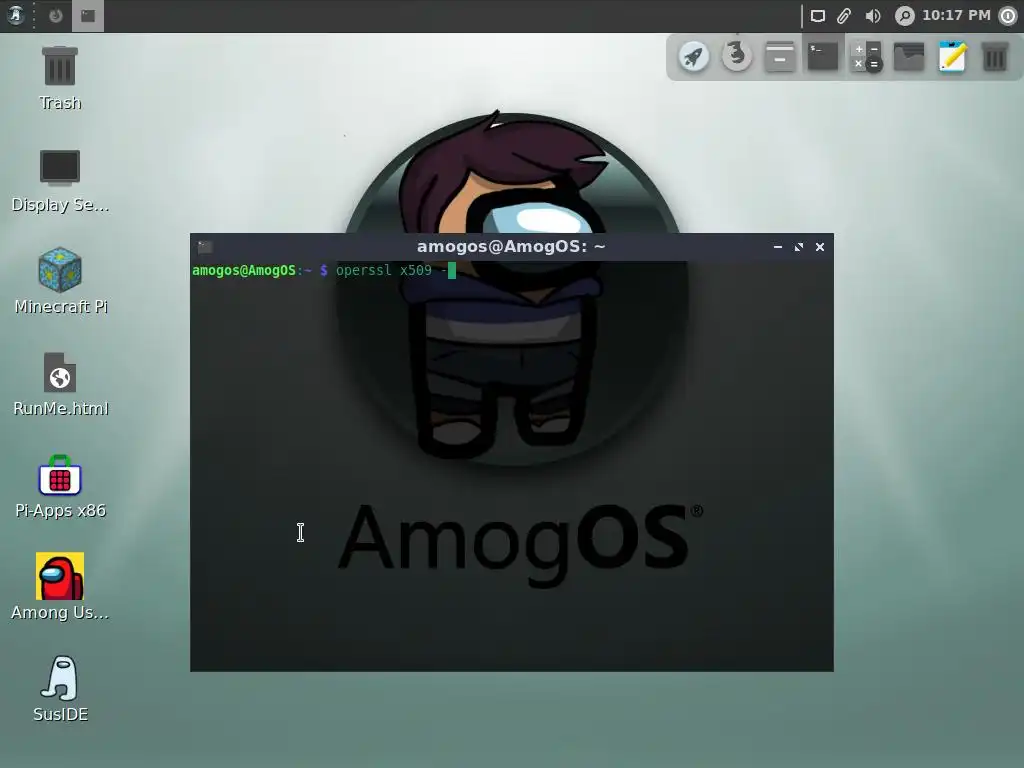1024x768 pixels.
Task: Click the 10:17 PM clock
Action: 956,15
